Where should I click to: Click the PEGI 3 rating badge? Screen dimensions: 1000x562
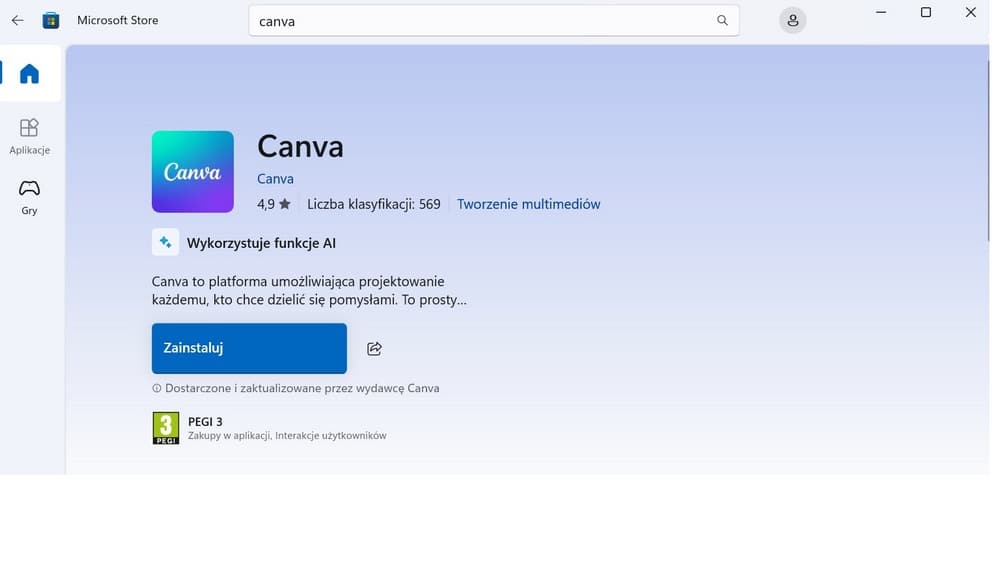point(166,427)
